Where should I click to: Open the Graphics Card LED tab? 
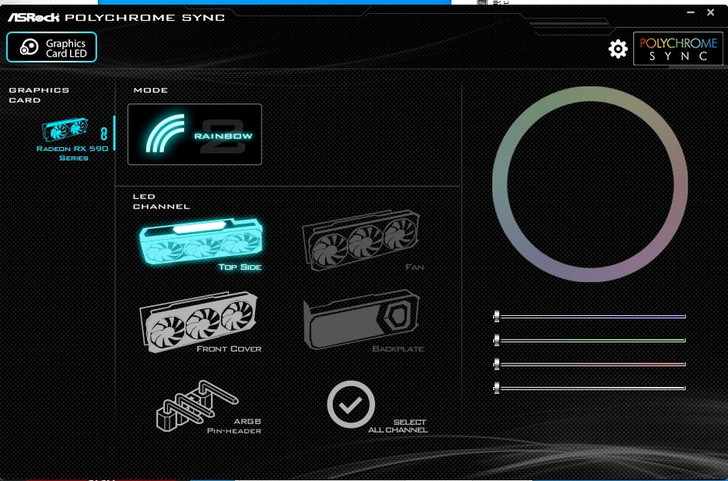52,47
